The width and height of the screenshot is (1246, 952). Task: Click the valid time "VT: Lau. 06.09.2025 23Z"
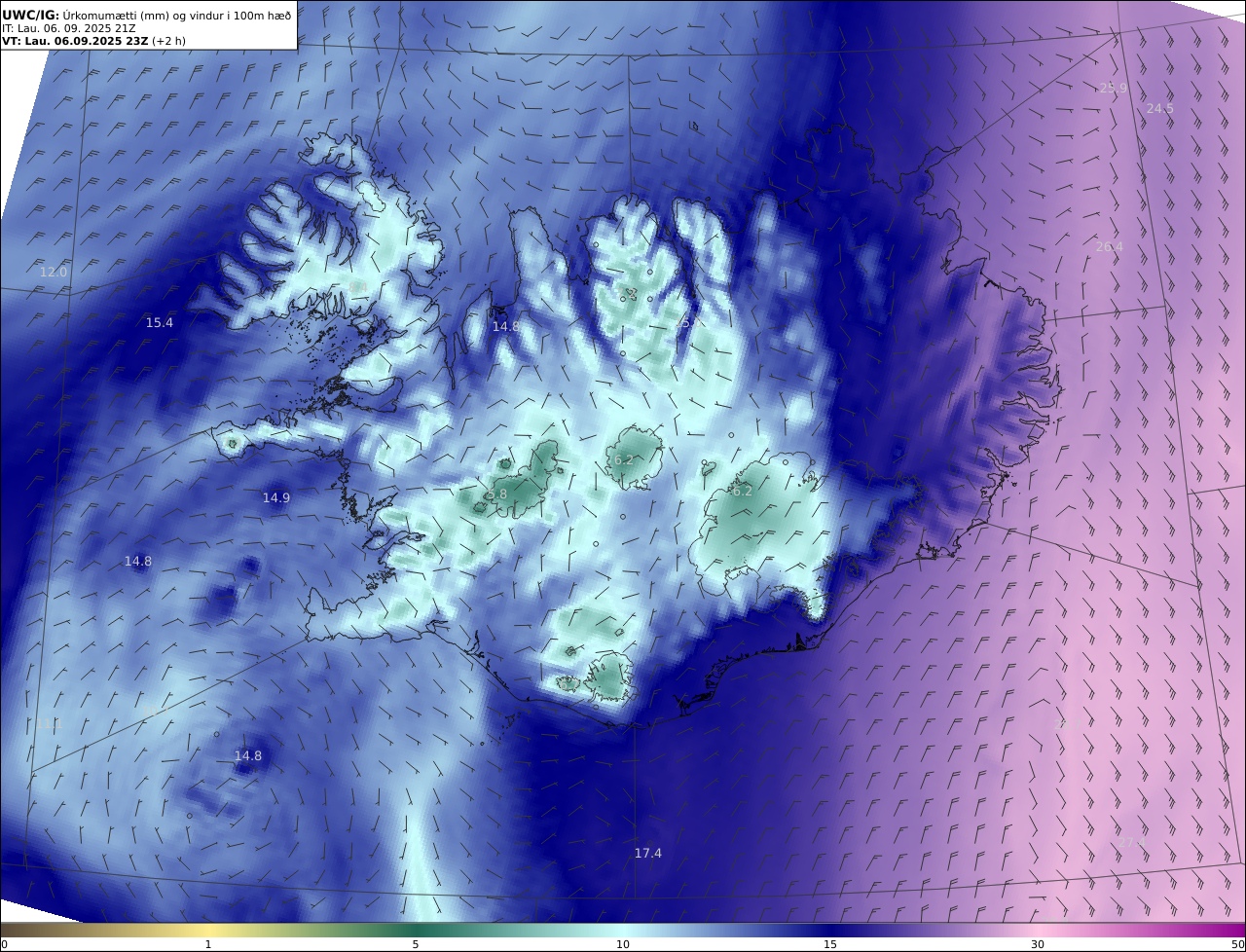tap(75, 41)
